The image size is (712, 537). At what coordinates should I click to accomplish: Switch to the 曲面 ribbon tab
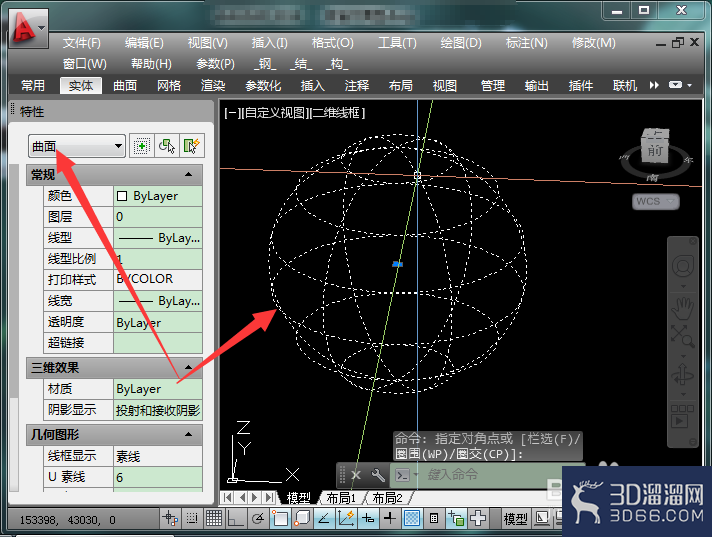pos(125,85)
